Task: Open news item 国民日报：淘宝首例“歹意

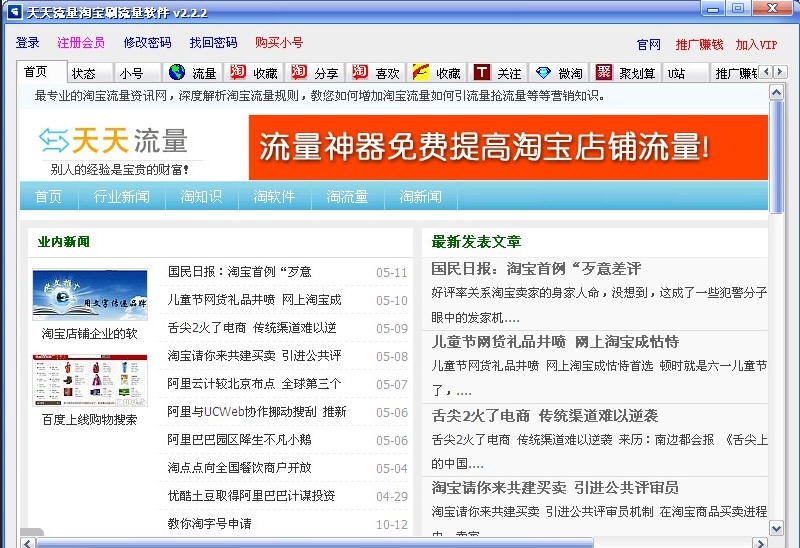Action: (x=240, y=272)
